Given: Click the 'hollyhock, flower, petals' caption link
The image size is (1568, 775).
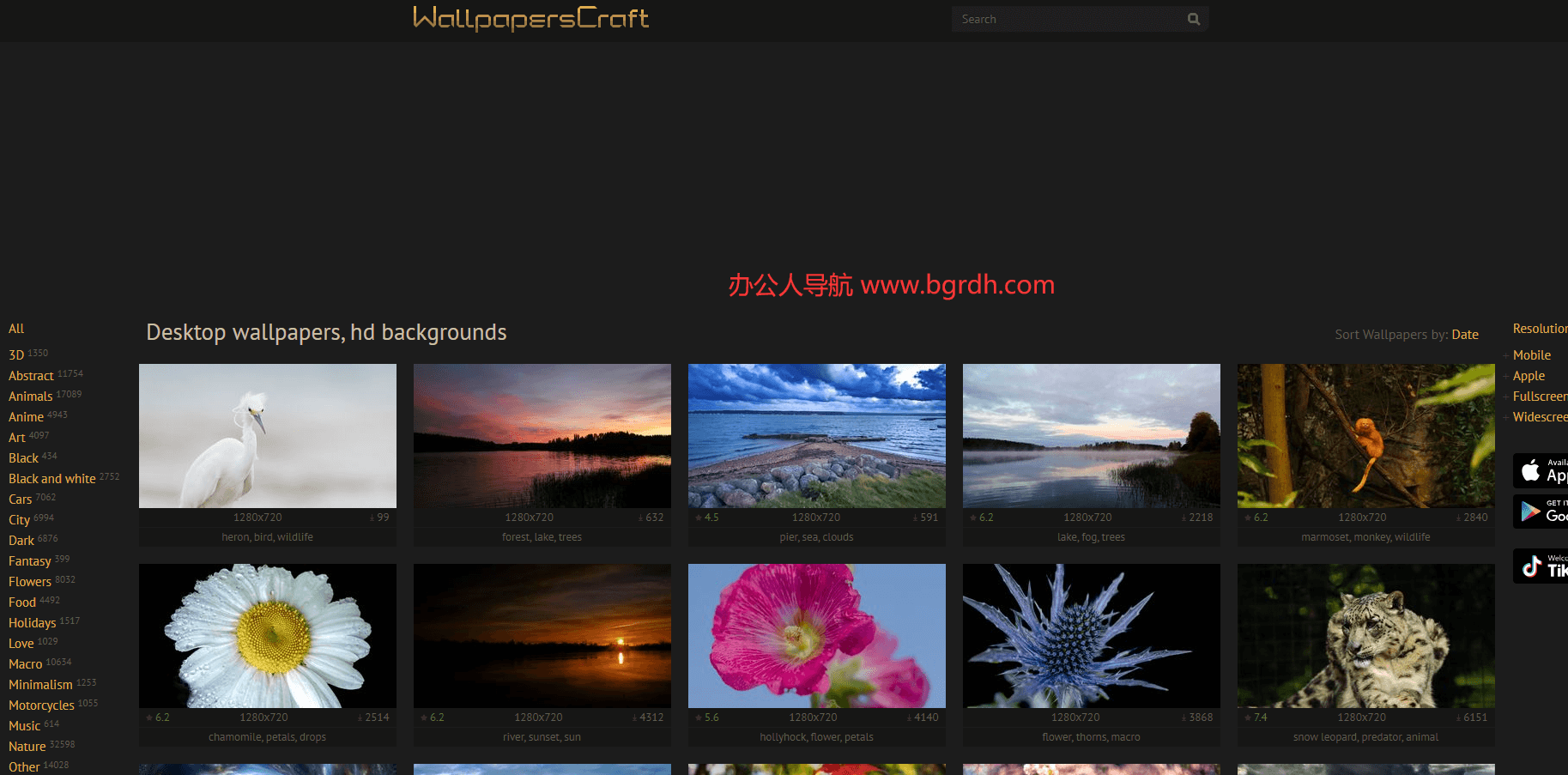Looking at the screenshot, I should (816, 737).
